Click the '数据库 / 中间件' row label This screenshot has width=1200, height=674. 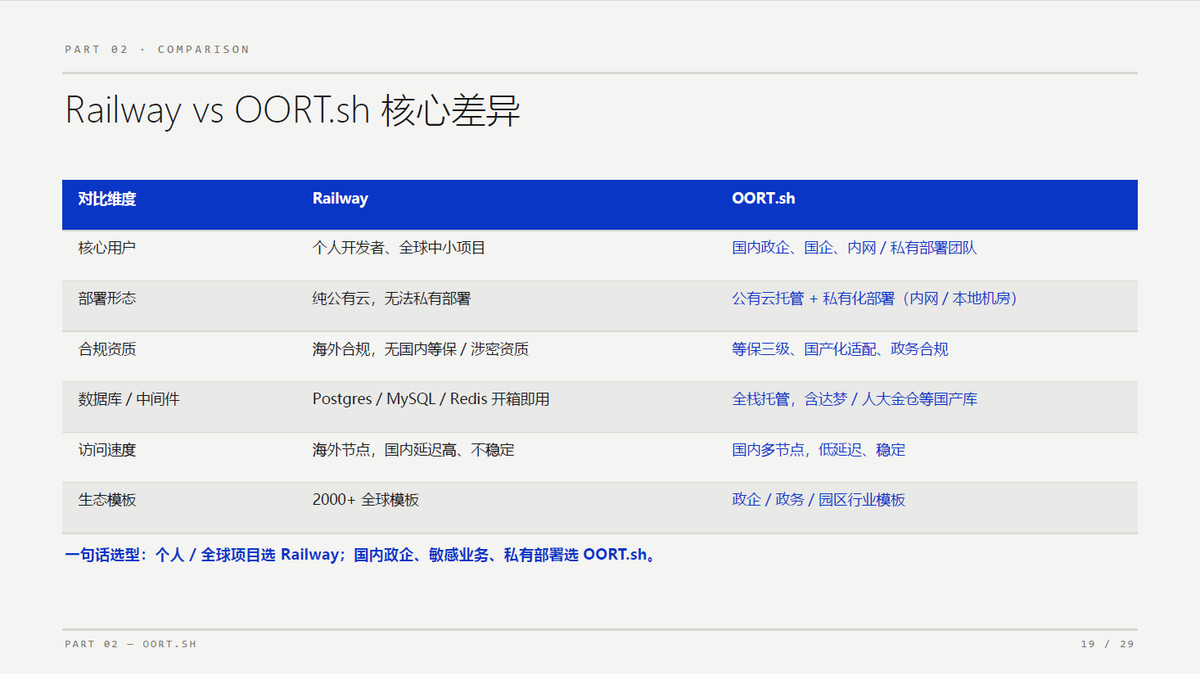point(129,399)
